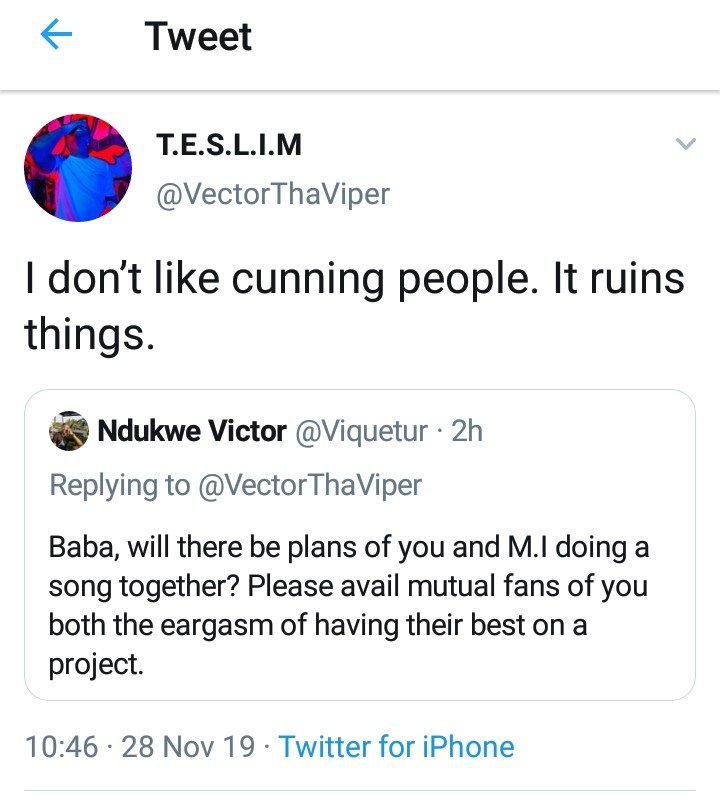
Task: Open the 'Twitter for iPhone' source link
Action: [396, 747]
